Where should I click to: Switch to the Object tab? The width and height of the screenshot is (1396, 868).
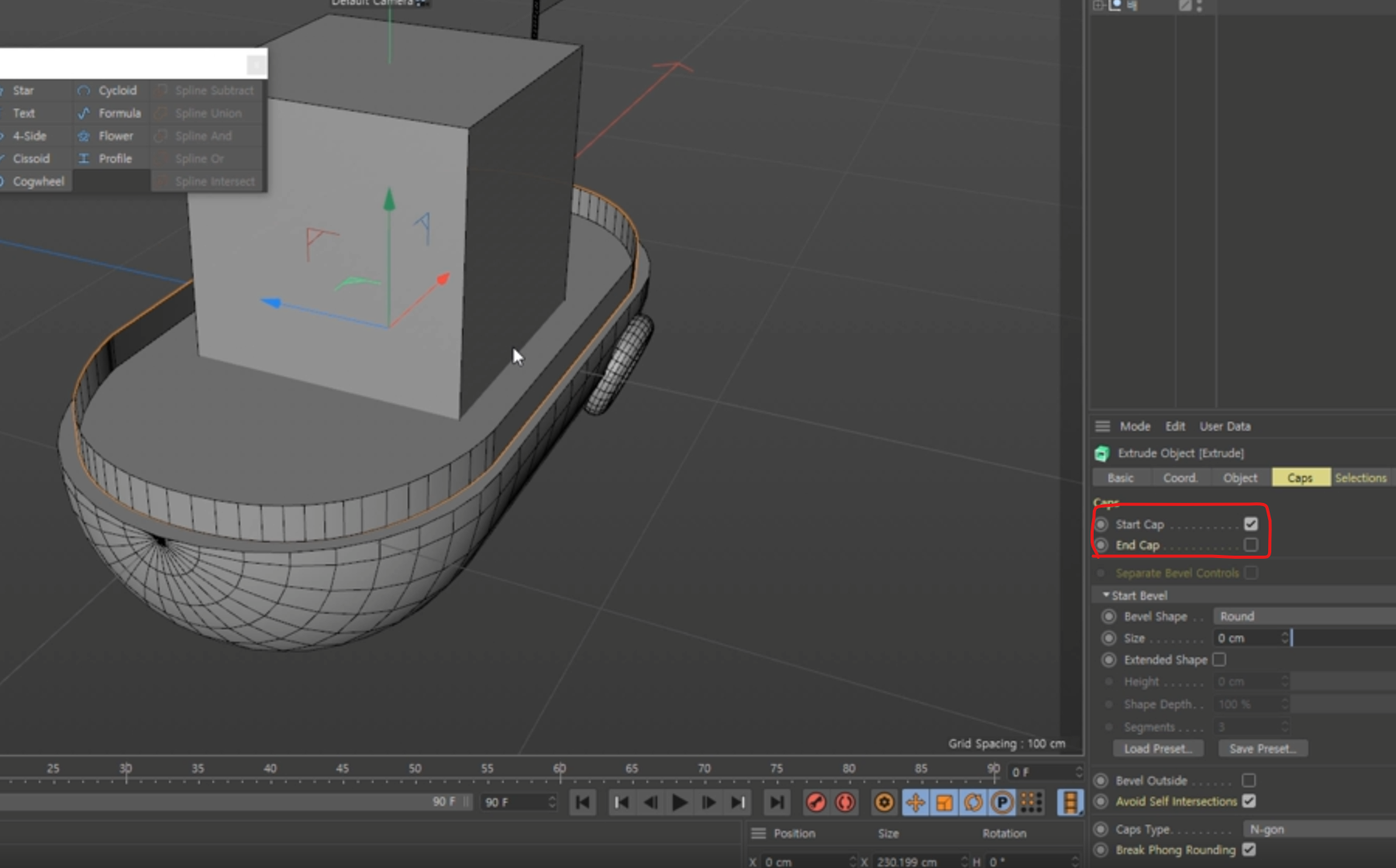pos(1240,477)
